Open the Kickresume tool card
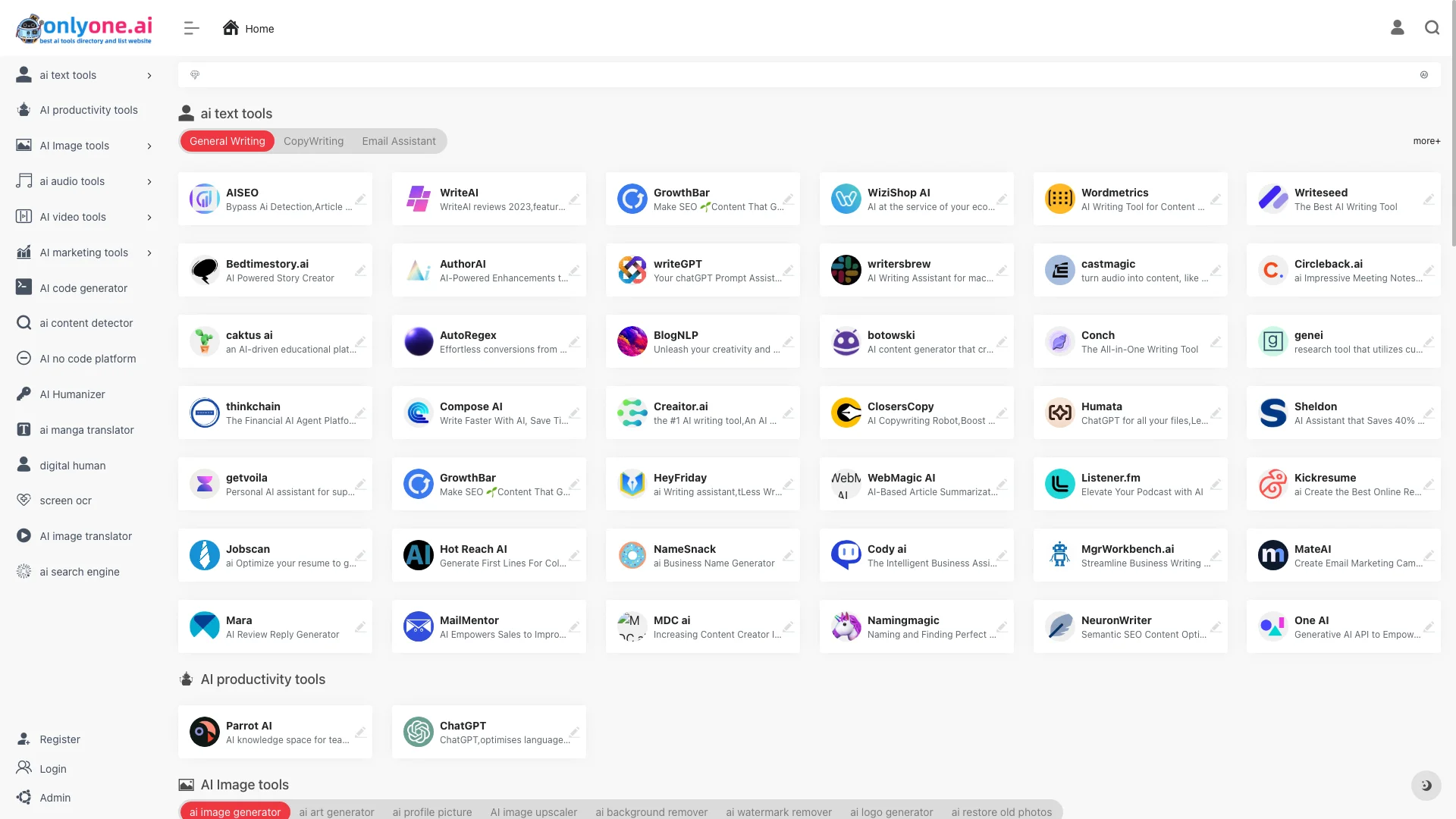The image size is (1456, 819). (1344, 484)
